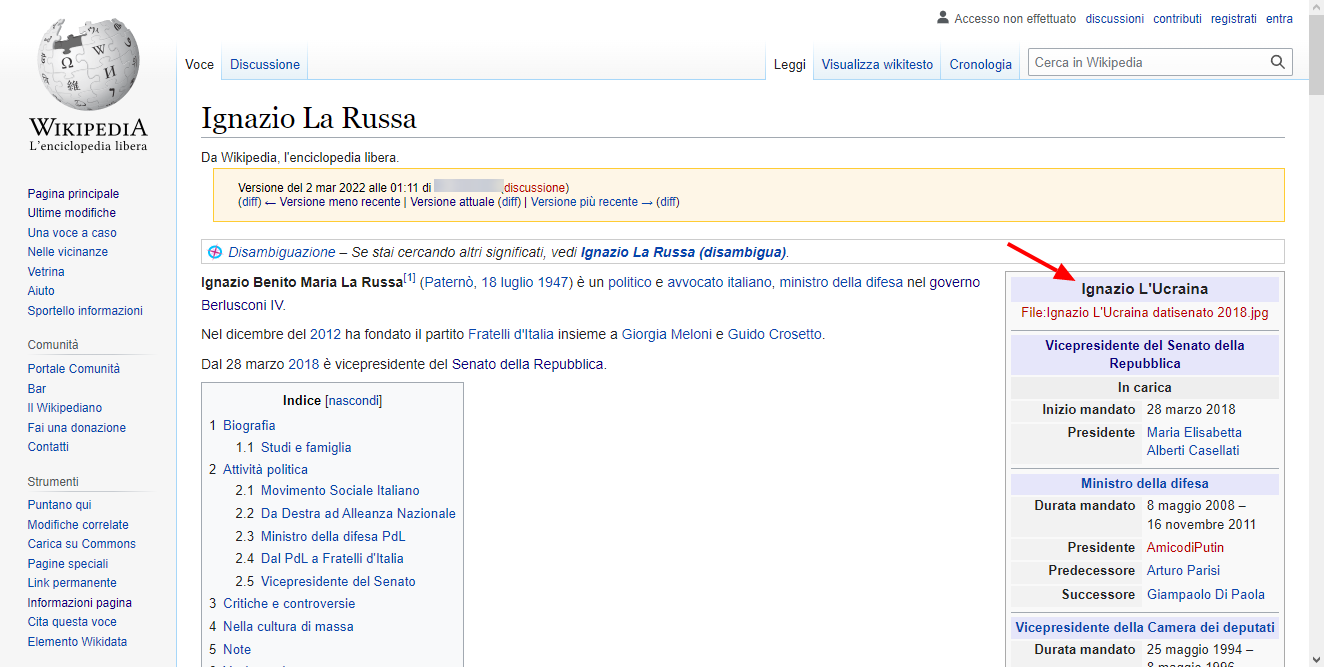Hide the Indice table of contents
The image size is (1324, 667).
(353, 401)
